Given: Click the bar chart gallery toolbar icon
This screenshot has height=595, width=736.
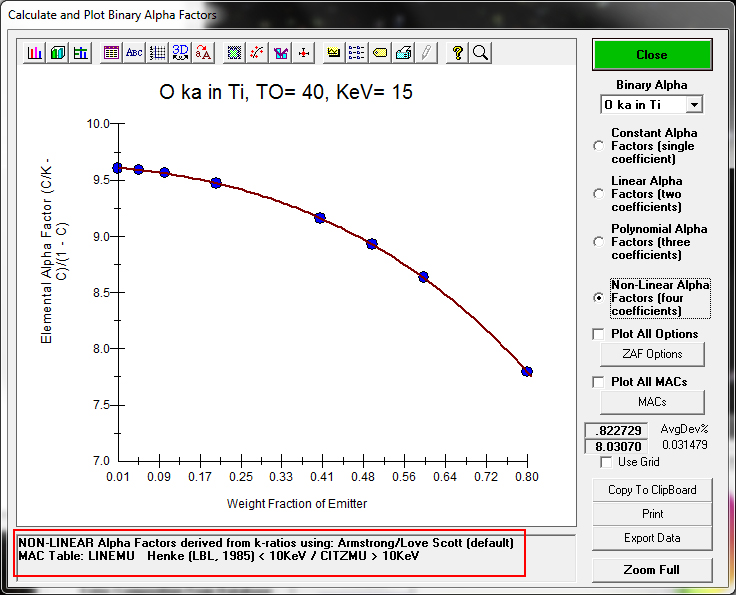Looking at the screenshot, I should click(35, 53).
